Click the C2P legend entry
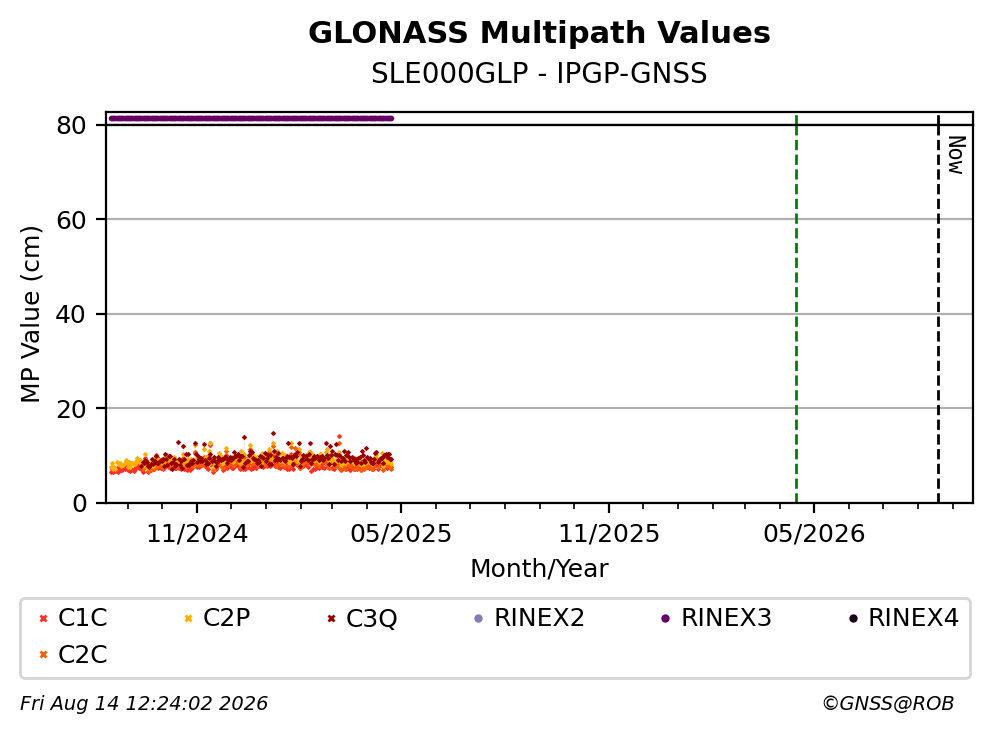 [217, 617]
